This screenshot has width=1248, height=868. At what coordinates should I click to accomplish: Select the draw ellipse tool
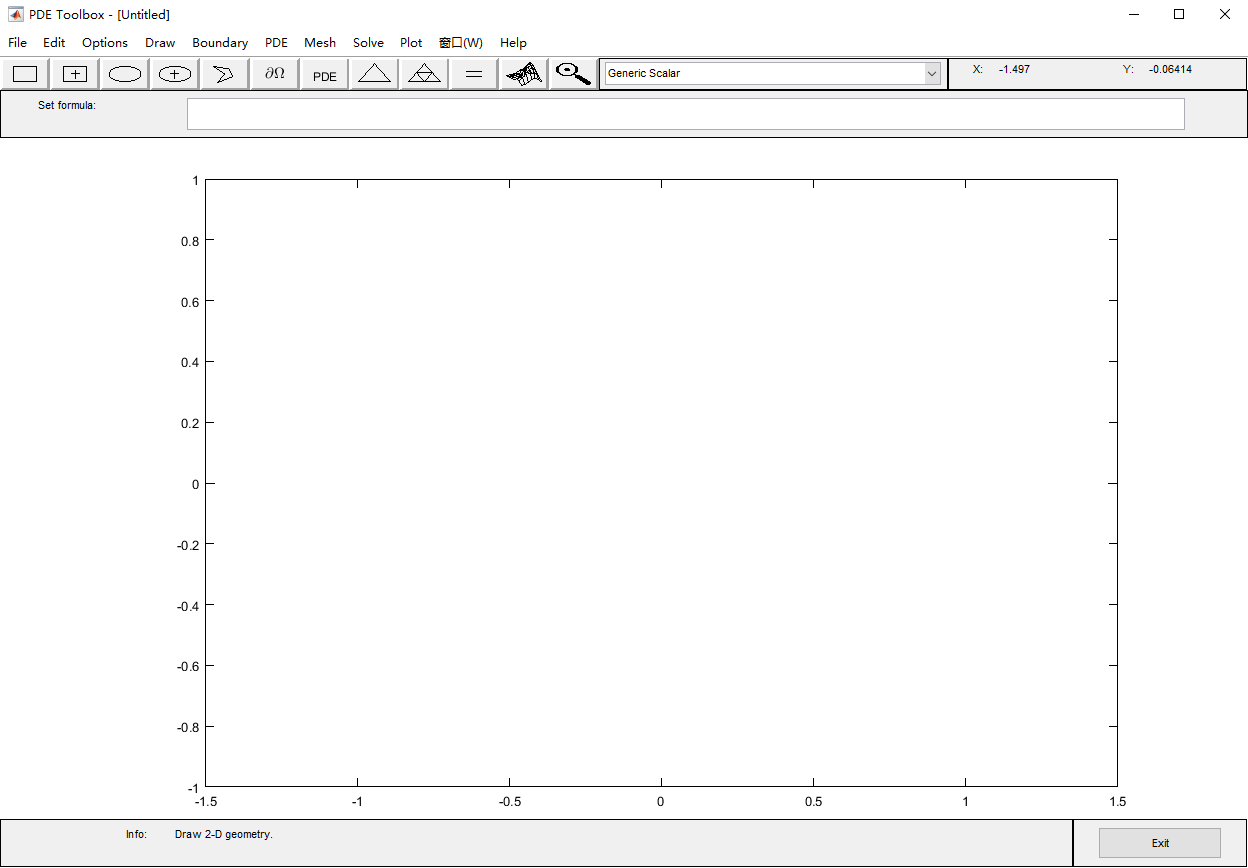click(125, 74)
